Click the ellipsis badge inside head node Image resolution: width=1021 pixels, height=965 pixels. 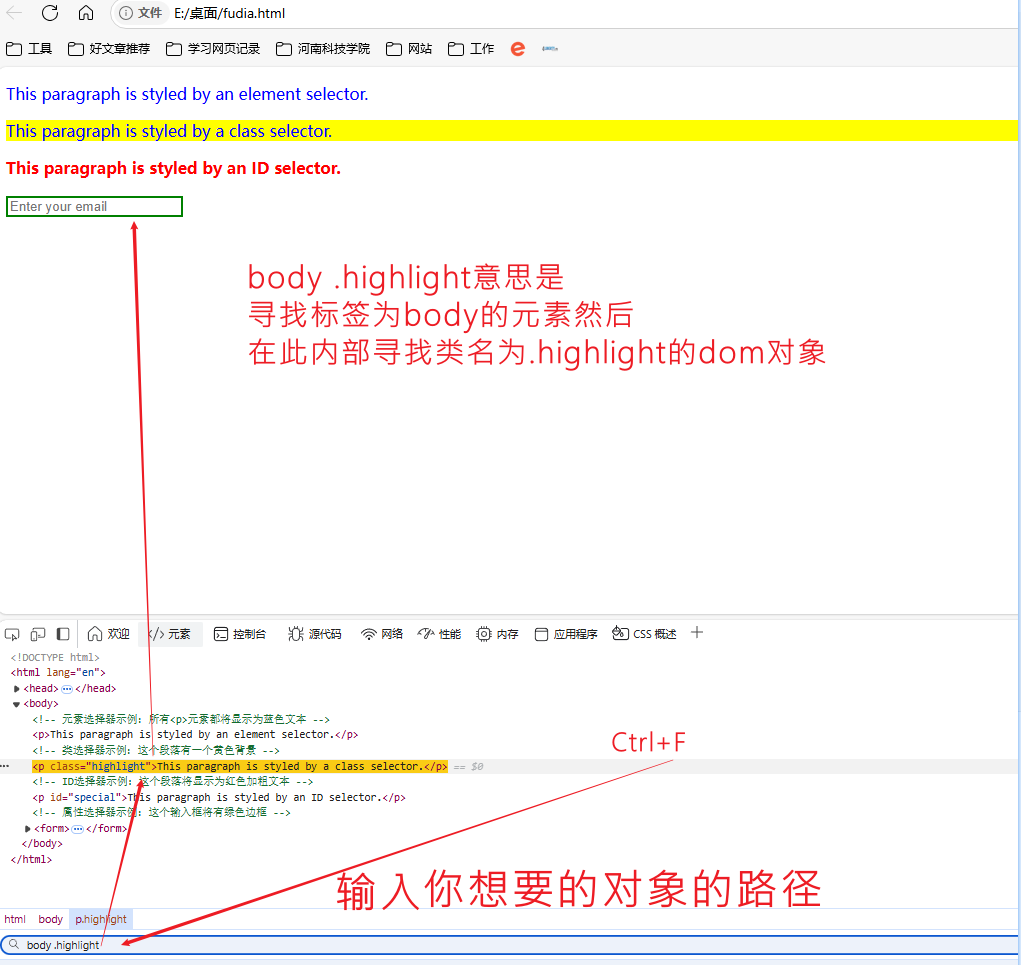[x=66, y=688]
